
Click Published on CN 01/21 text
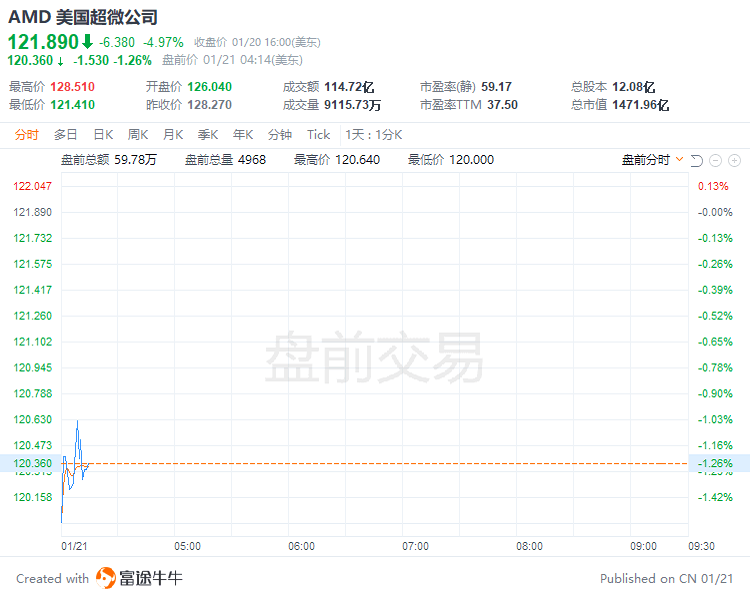(x=666, y=578)
